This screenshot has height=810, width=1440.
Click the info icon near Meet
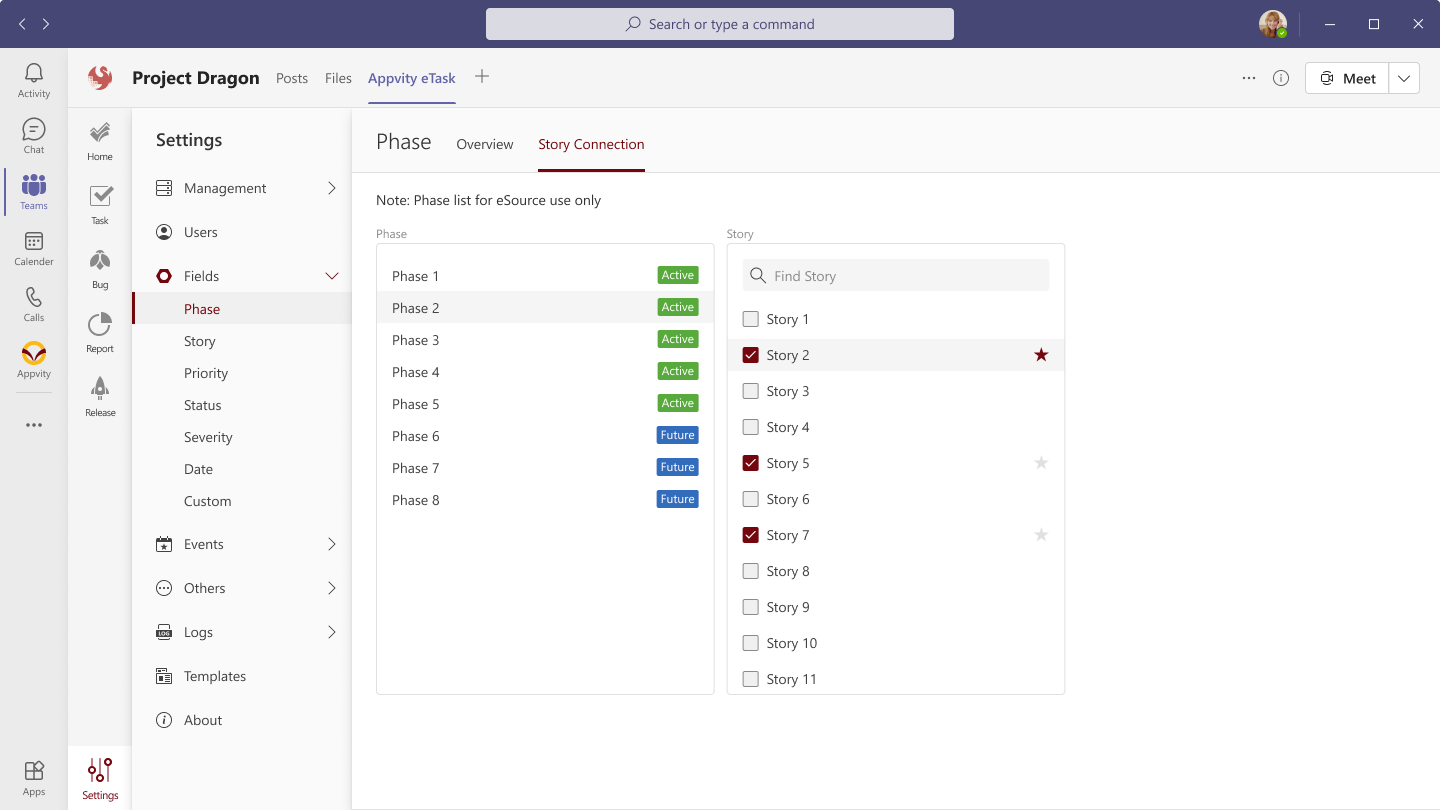click(x=1281, y=78)
